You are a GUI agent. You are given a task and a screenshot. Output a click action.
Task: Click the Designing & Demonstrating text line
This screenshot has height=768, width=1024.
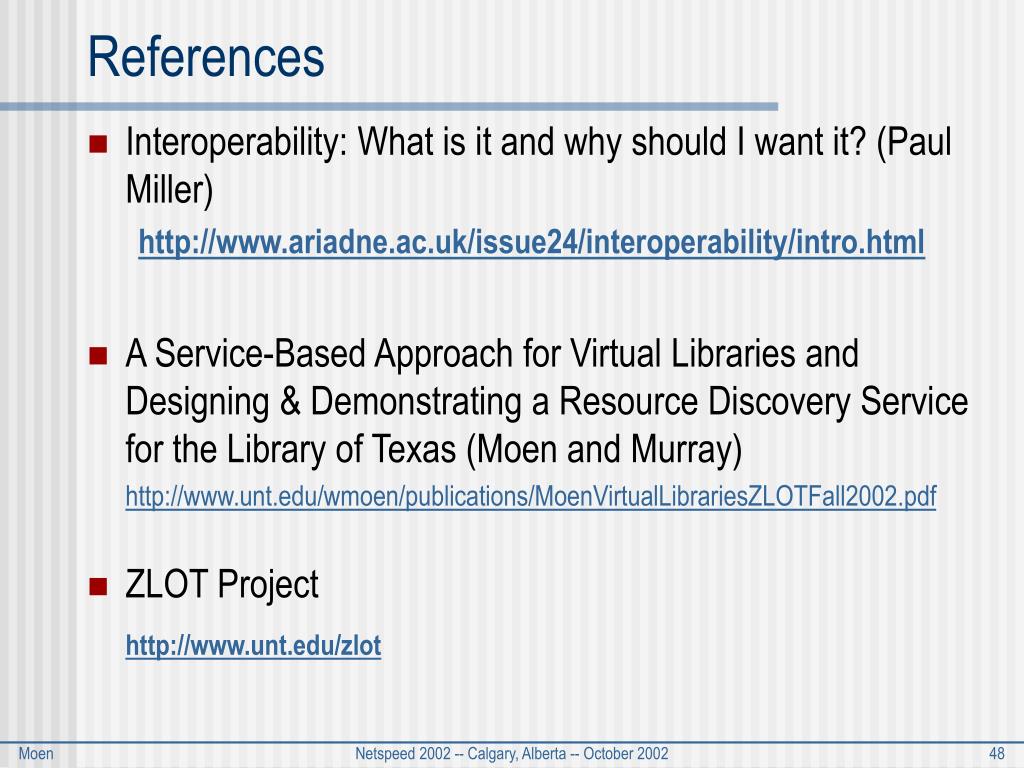pyautogui.click(x=547, y=402)
